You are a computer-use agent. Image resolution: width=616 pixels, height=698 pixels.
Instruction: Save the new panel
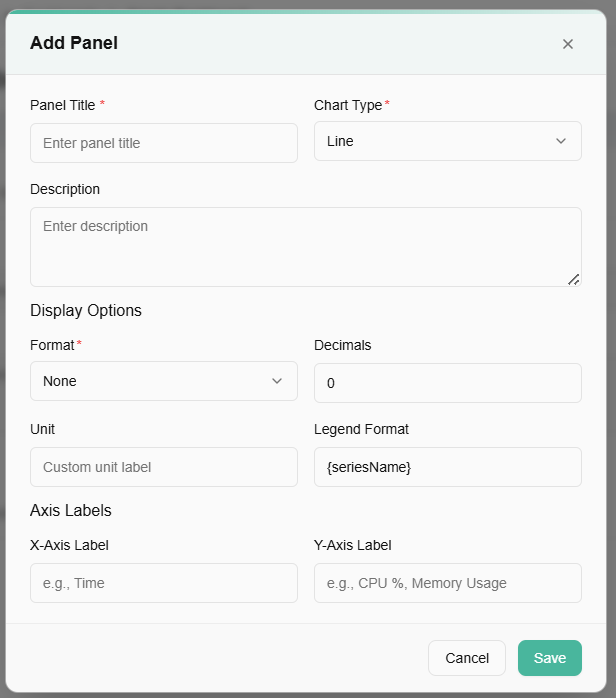pos(549,658)
